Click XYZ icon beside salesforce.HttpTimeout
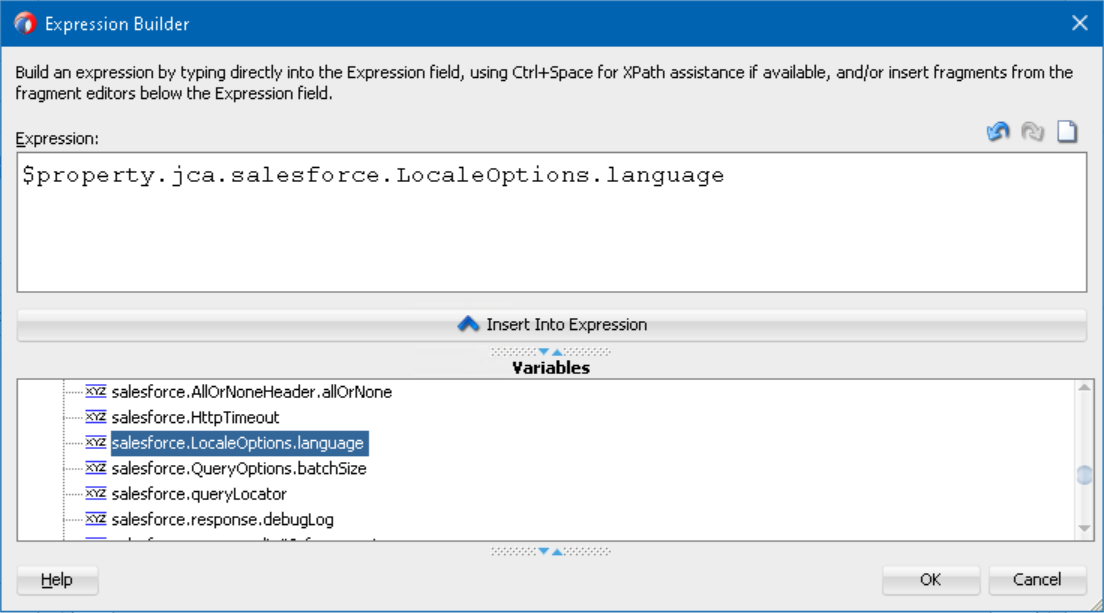This screenshot has width=1104, height=613. coord(96,417)
